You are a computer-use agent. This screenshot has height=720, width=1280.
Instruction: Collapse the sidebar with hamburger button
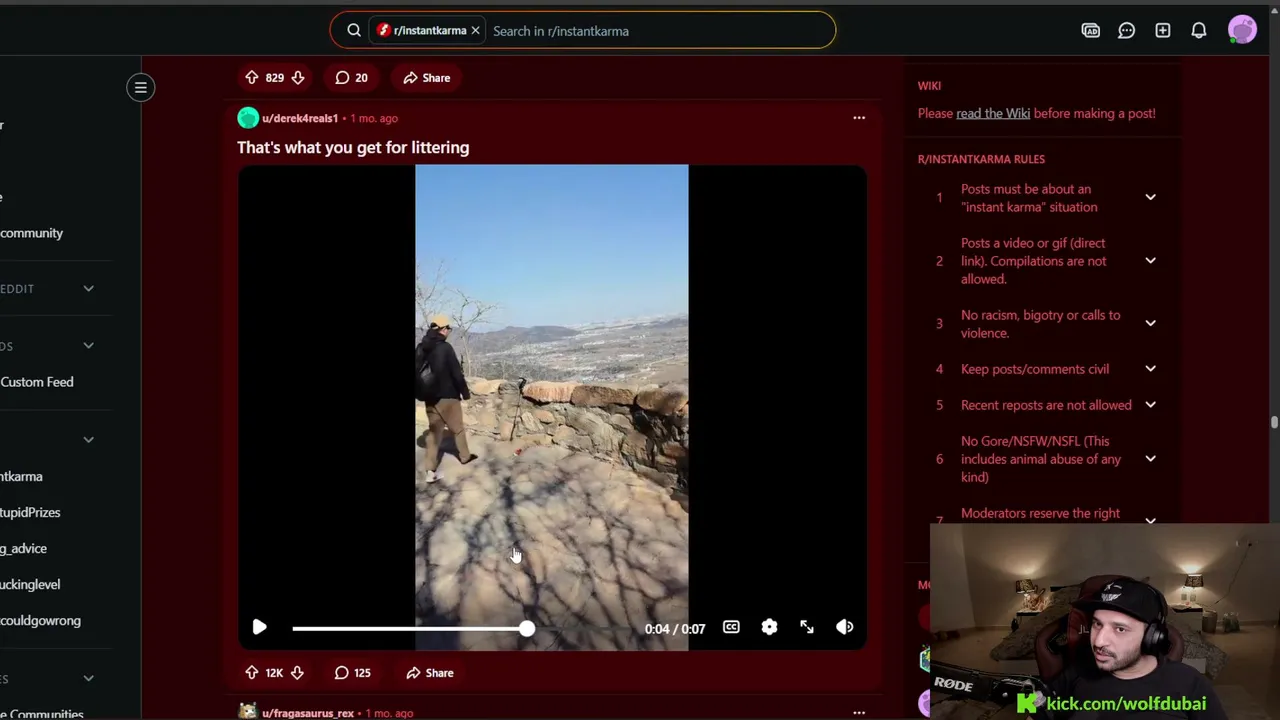click(141, 88)
